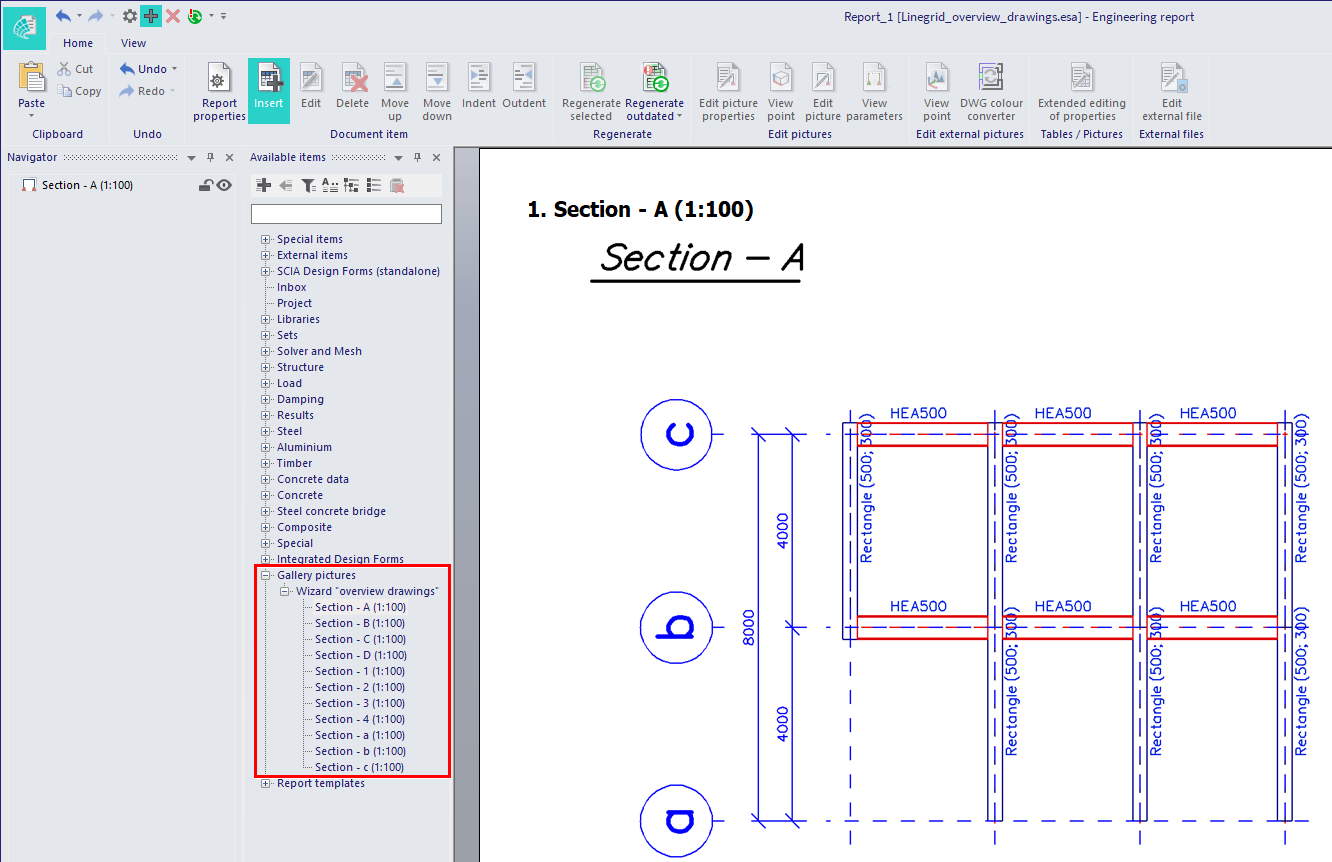Click the Available items search field
1332x862 pixels.
pos(346,214)
